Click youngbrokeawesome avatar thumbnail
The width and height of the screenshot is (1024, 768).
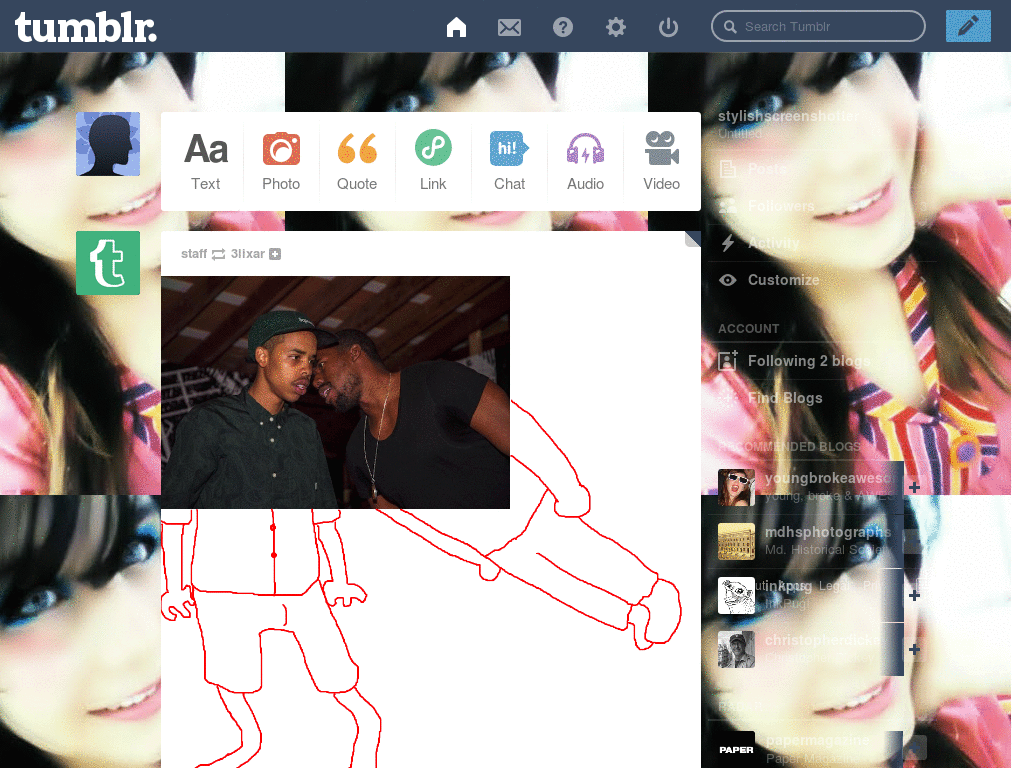736,487
